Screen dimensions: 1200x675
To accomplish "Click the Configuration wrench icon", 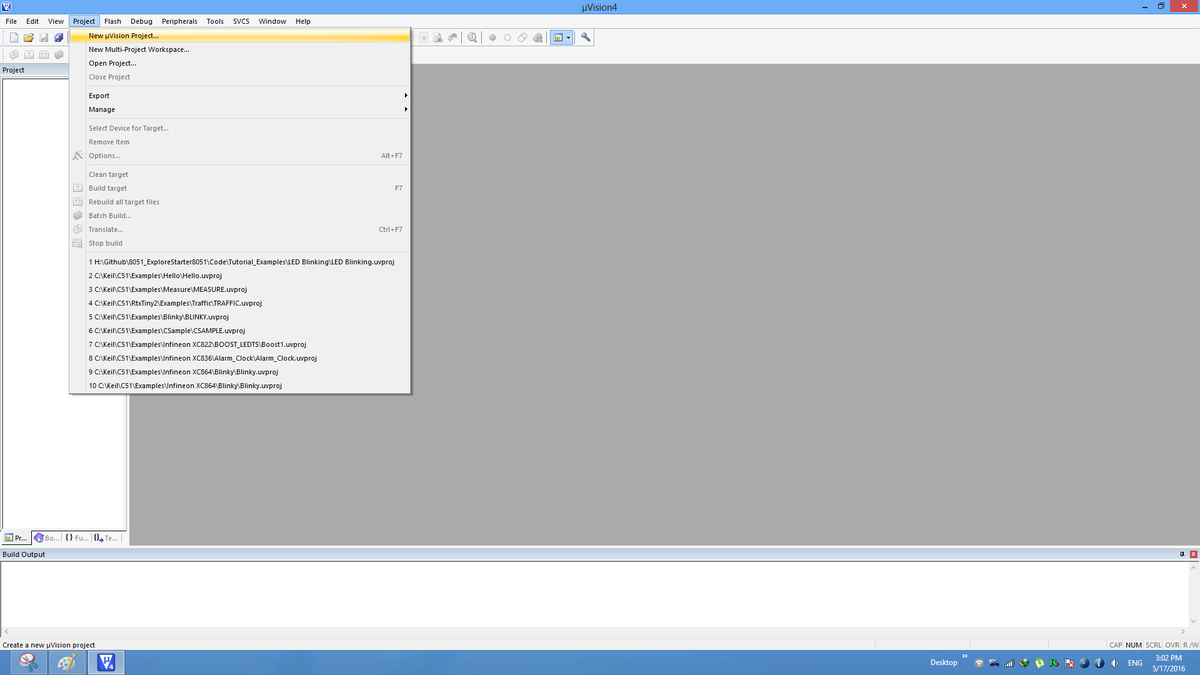I will 587,38.
